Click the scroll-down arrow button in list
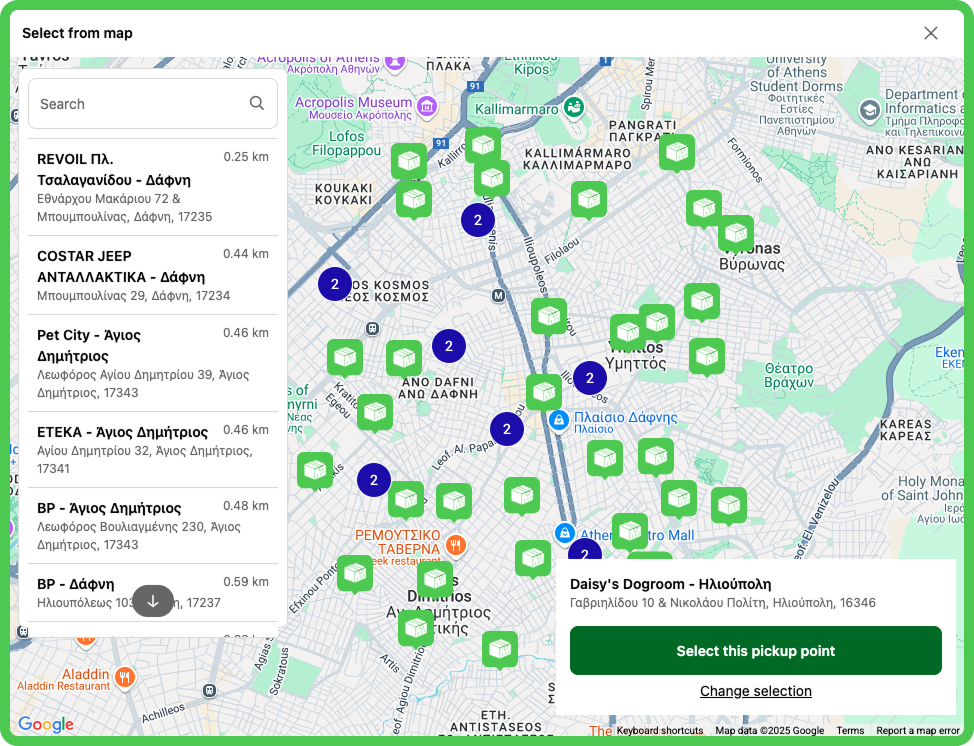Viewport: 974px width, 746px height. point(153,601)
